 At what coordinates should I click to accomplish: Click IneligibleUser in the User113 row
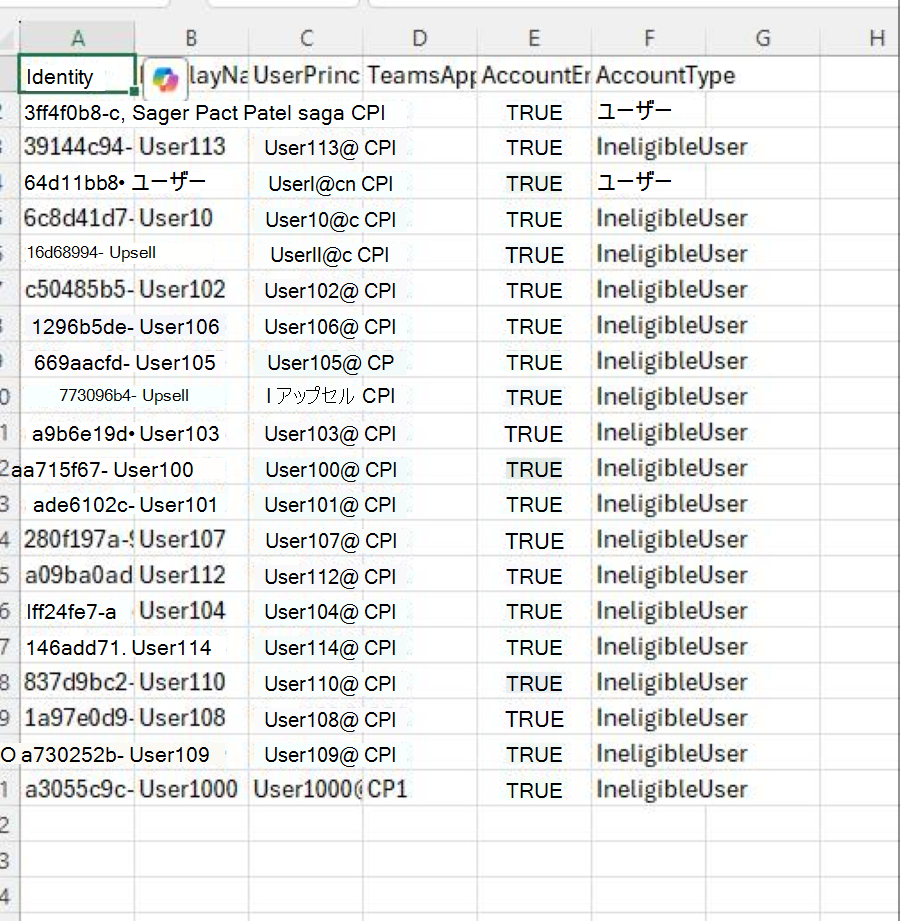tap(671, 147)
